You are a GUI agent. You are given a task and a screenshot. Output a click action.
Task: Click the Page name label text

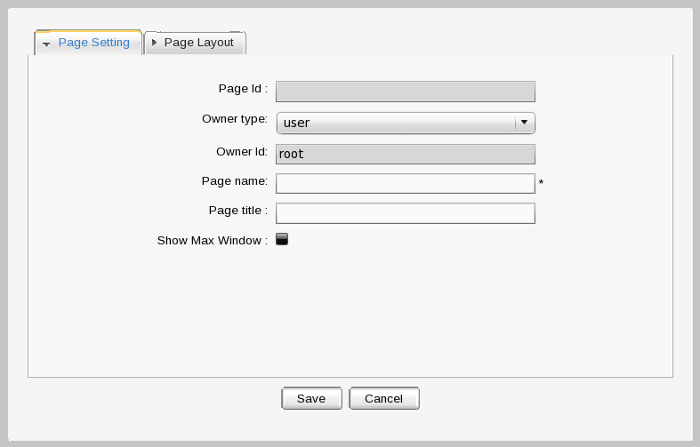click(234, 181)
